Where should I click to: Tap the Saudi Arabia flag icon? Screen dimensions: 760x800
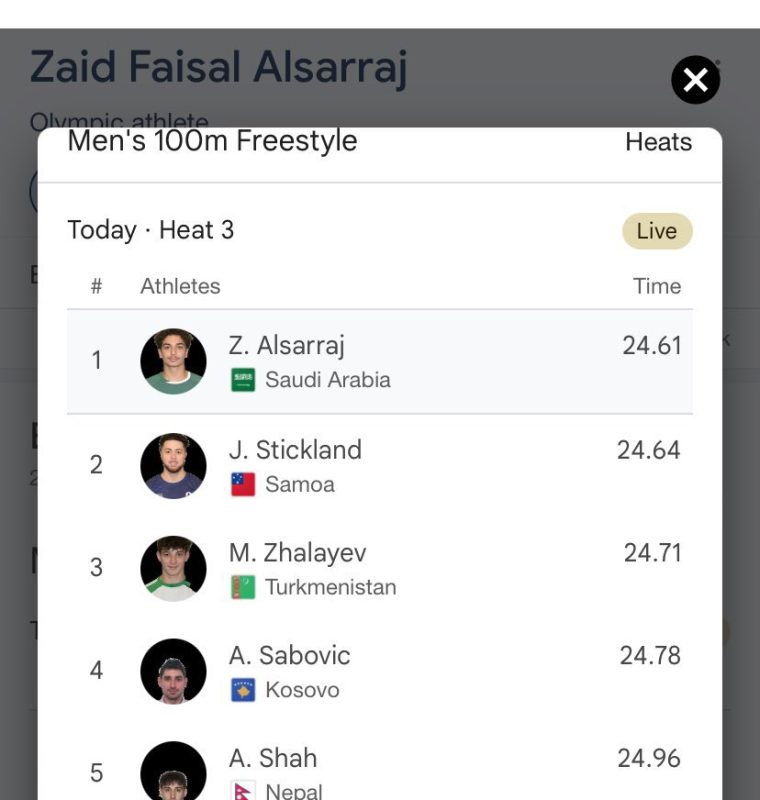(x=243, y=380)
